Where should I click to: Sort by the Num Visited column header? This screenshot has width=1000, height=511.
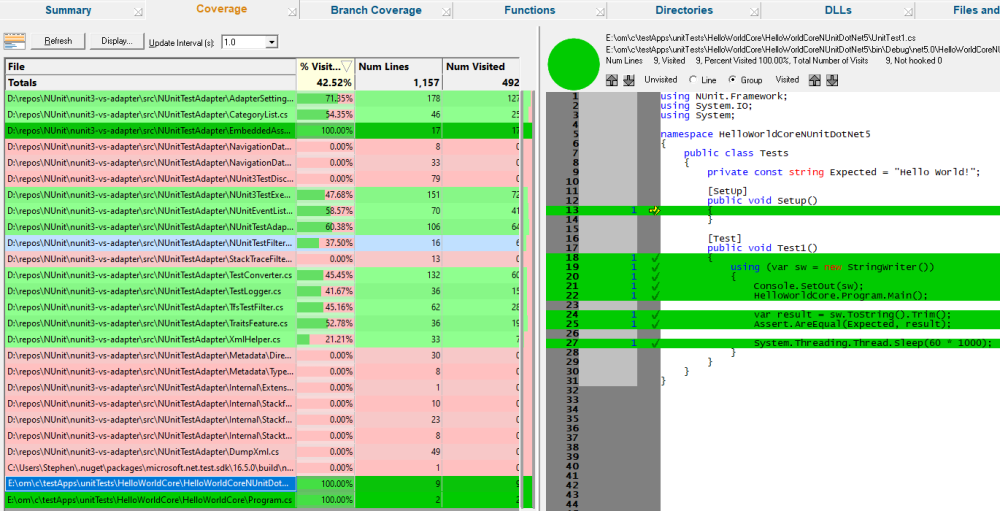482,66
